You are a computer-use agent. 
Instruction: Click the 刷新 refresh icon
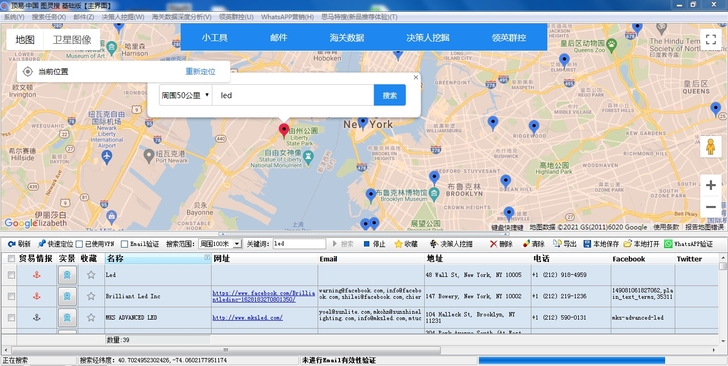[12, 244]
